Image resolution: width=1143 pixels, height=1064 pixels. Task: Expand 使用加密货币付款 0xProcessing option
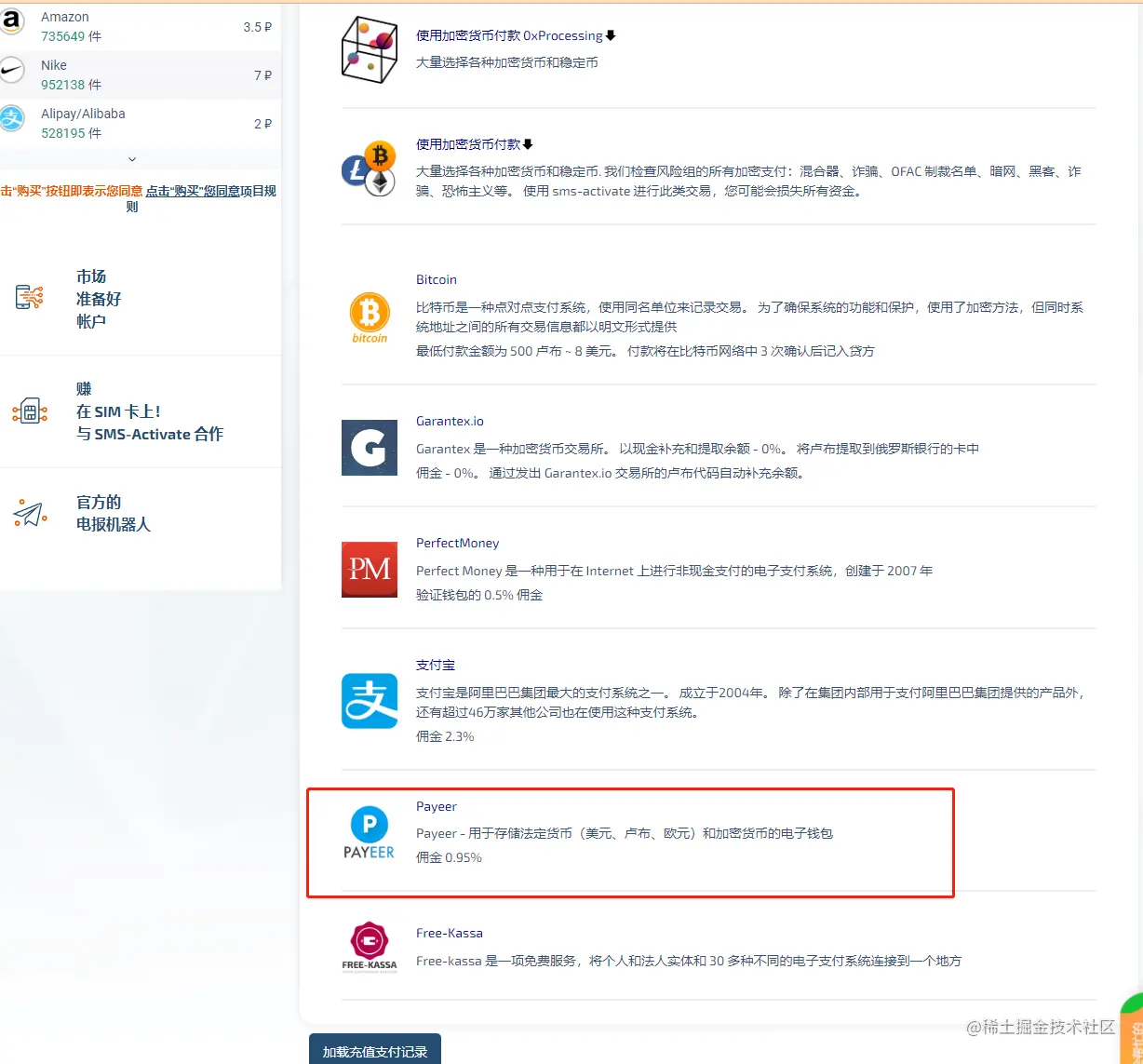point(516,35)
